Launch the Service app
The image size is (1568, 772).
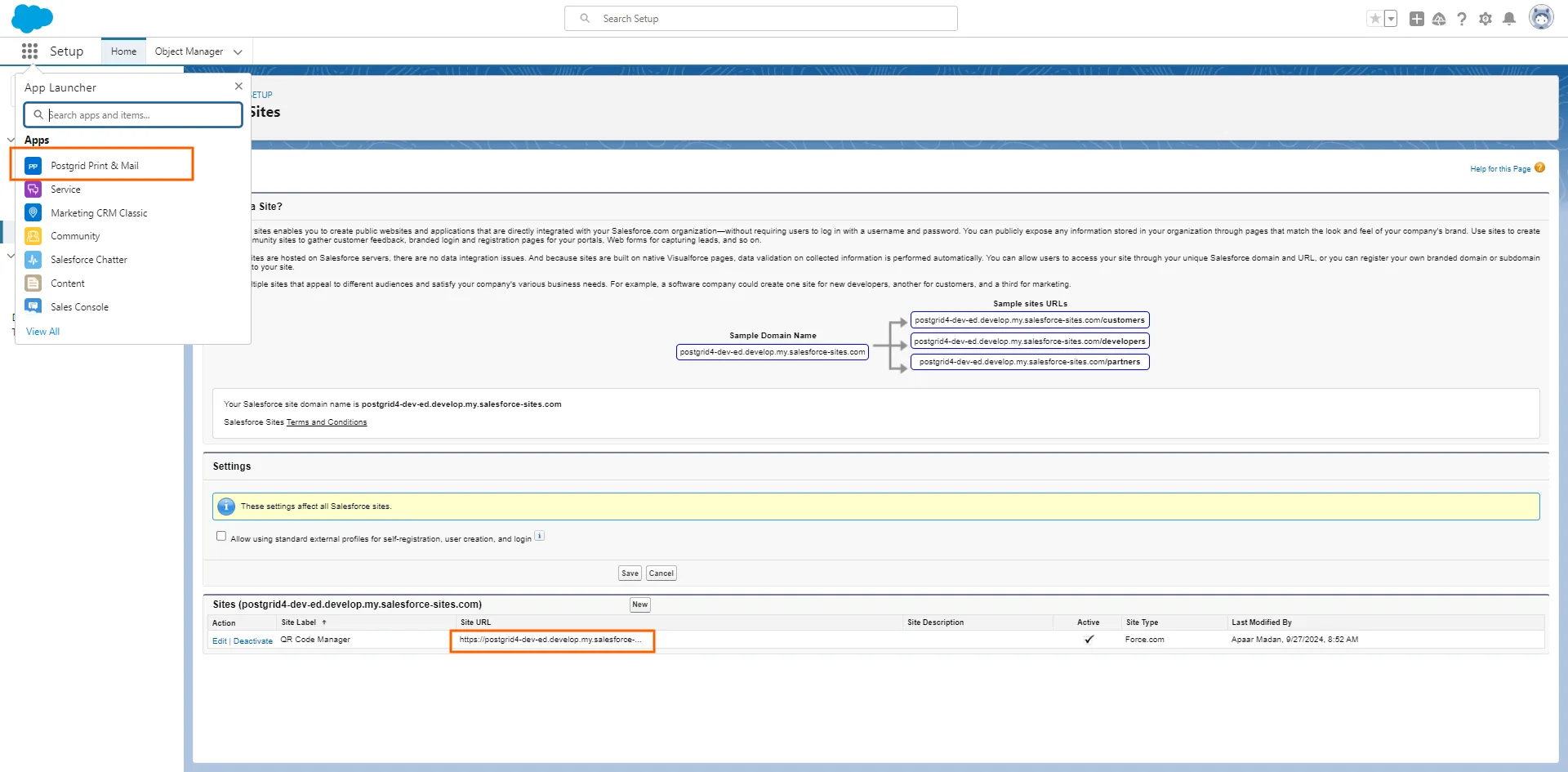pyautogui.click(x=65, y=190)
